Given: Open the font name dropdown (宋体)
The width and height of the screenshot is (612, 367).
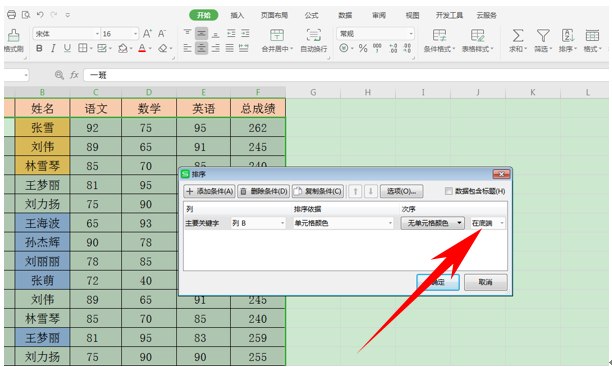Looking at the screenshot, I should [x=97, y=34].
